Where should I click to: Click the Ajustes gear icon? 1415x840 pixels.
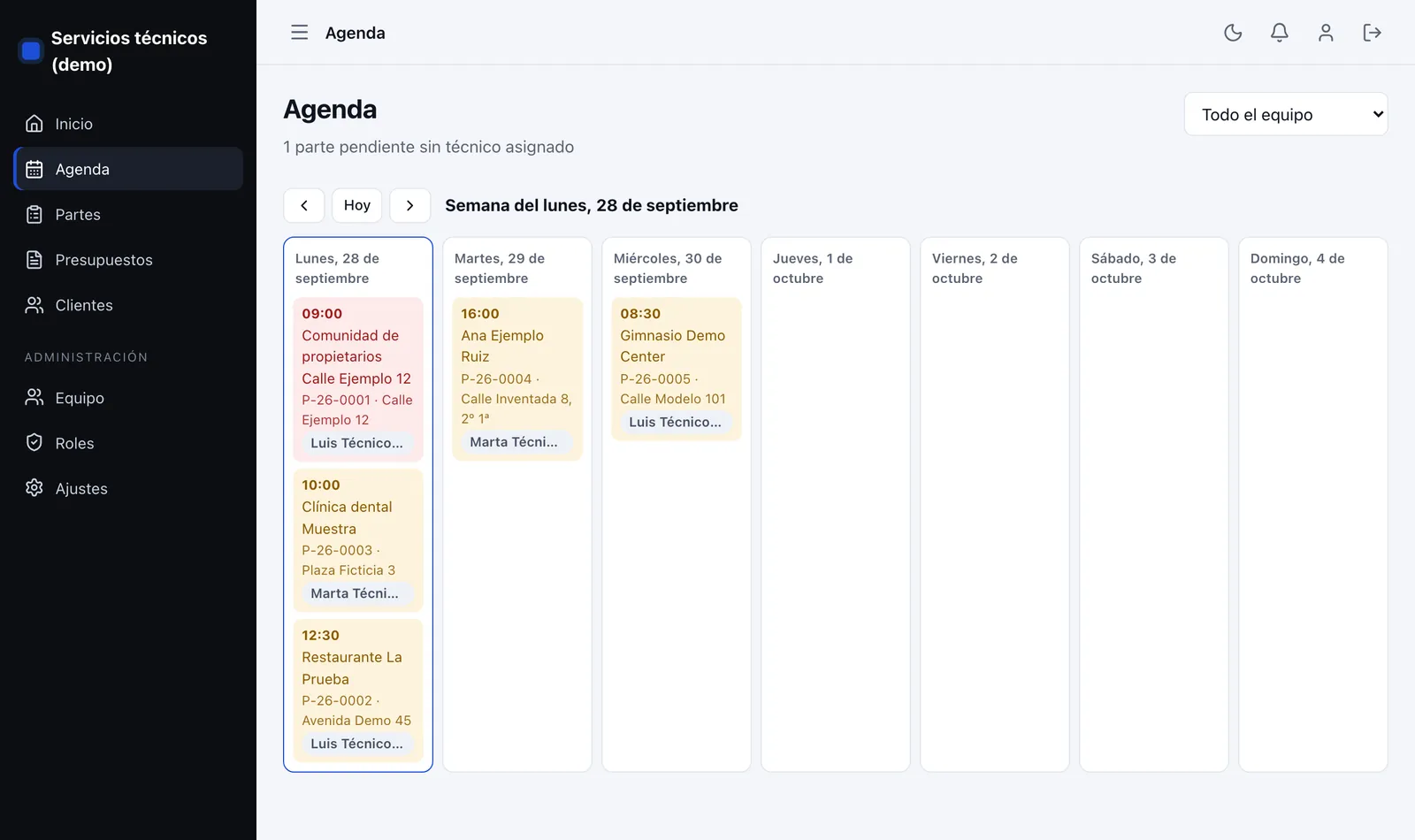coord(34,488)
